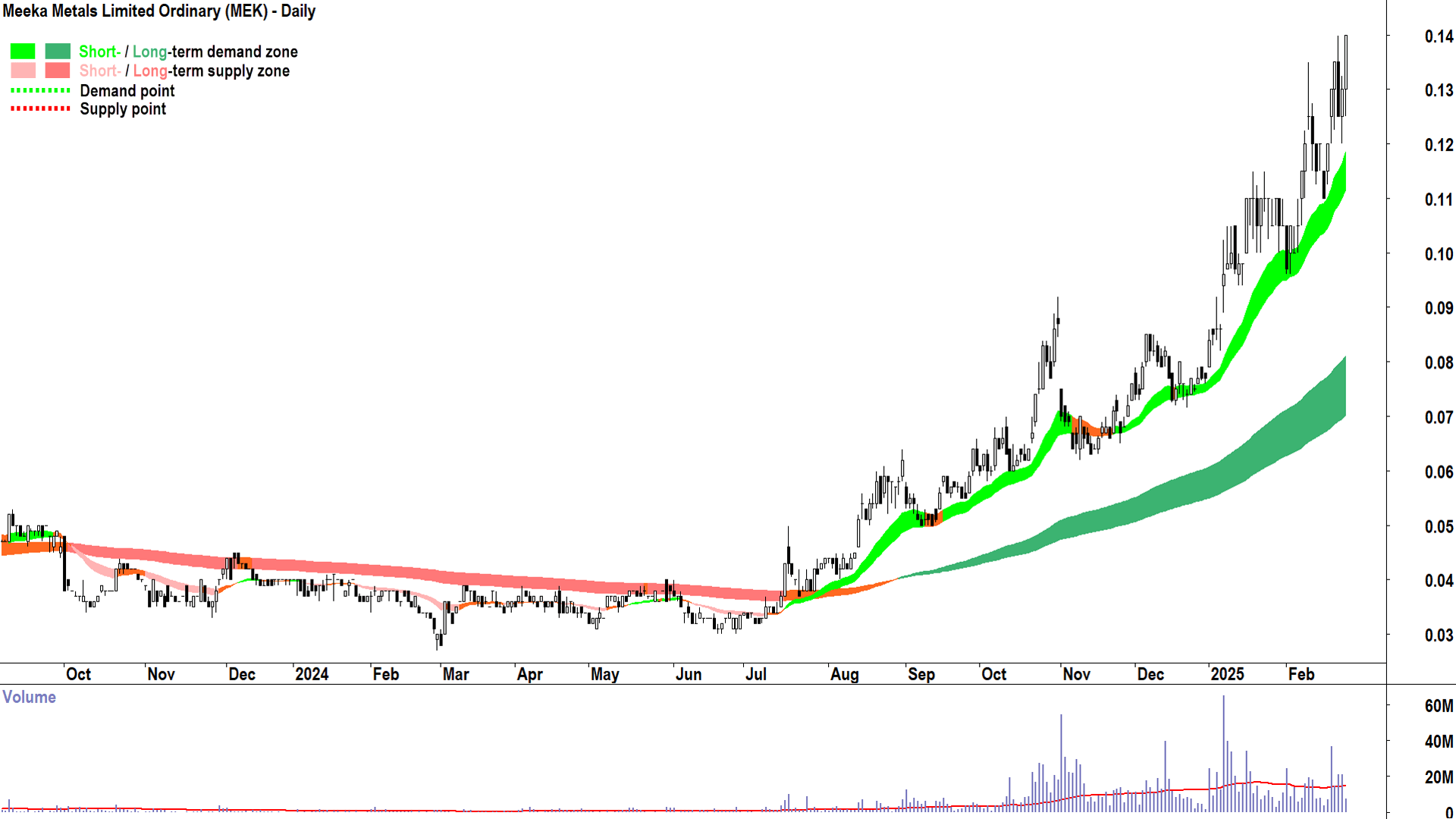Click the 0.08 price level label
Screen dimensions: 1456x819
pyautogui.click(x=1439, y=362)
